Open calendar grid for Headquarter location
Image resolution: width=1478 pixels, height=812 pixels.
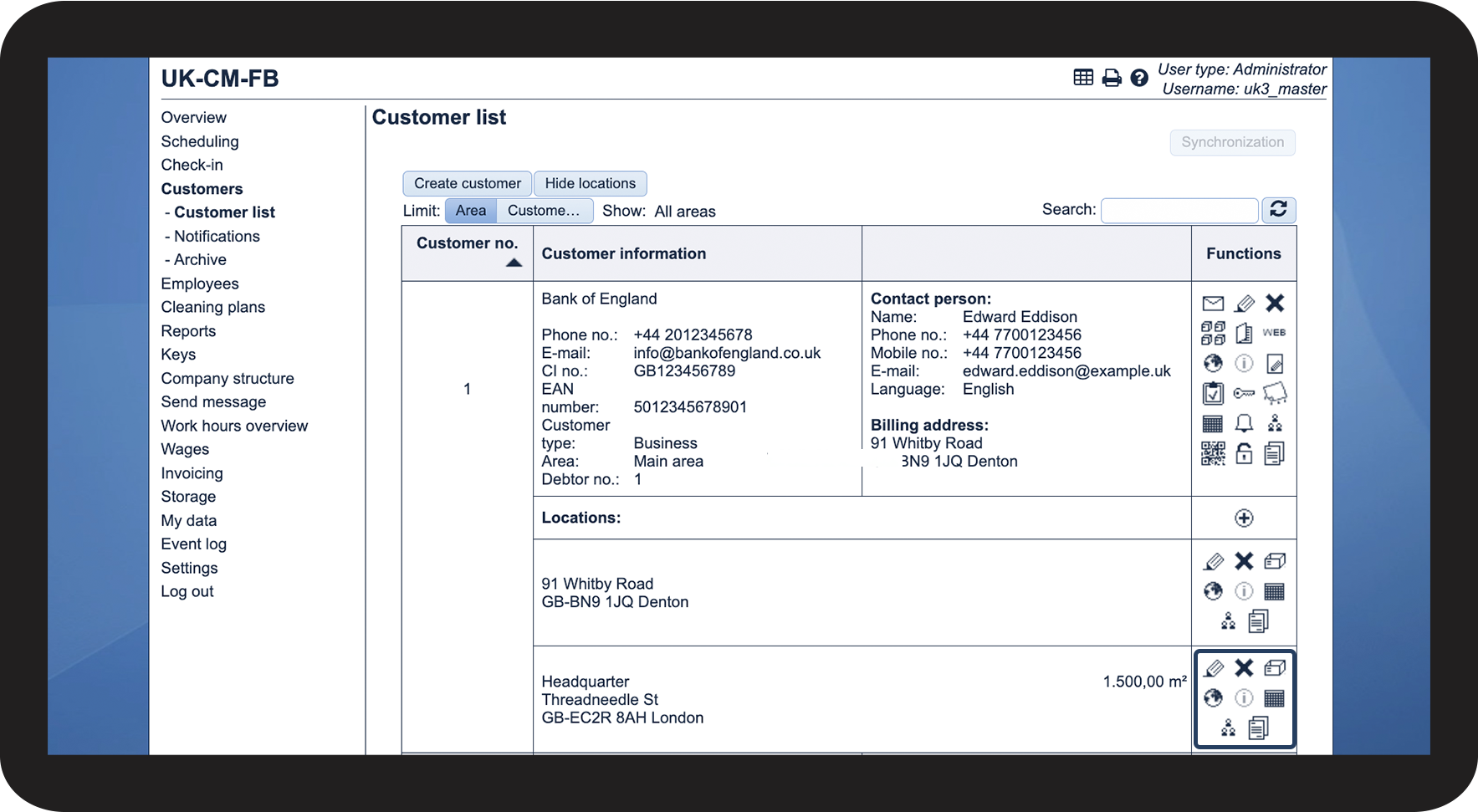coord(1275,697)
